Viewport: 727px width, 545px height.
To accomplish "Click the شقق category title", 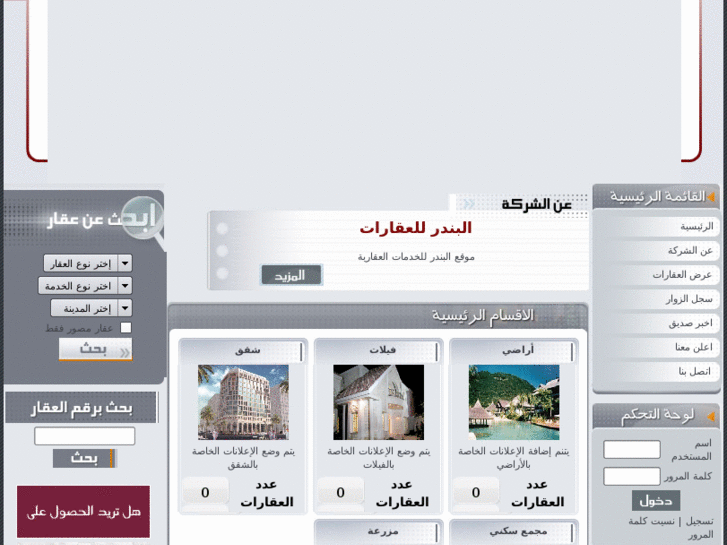I will pos(248,350).
